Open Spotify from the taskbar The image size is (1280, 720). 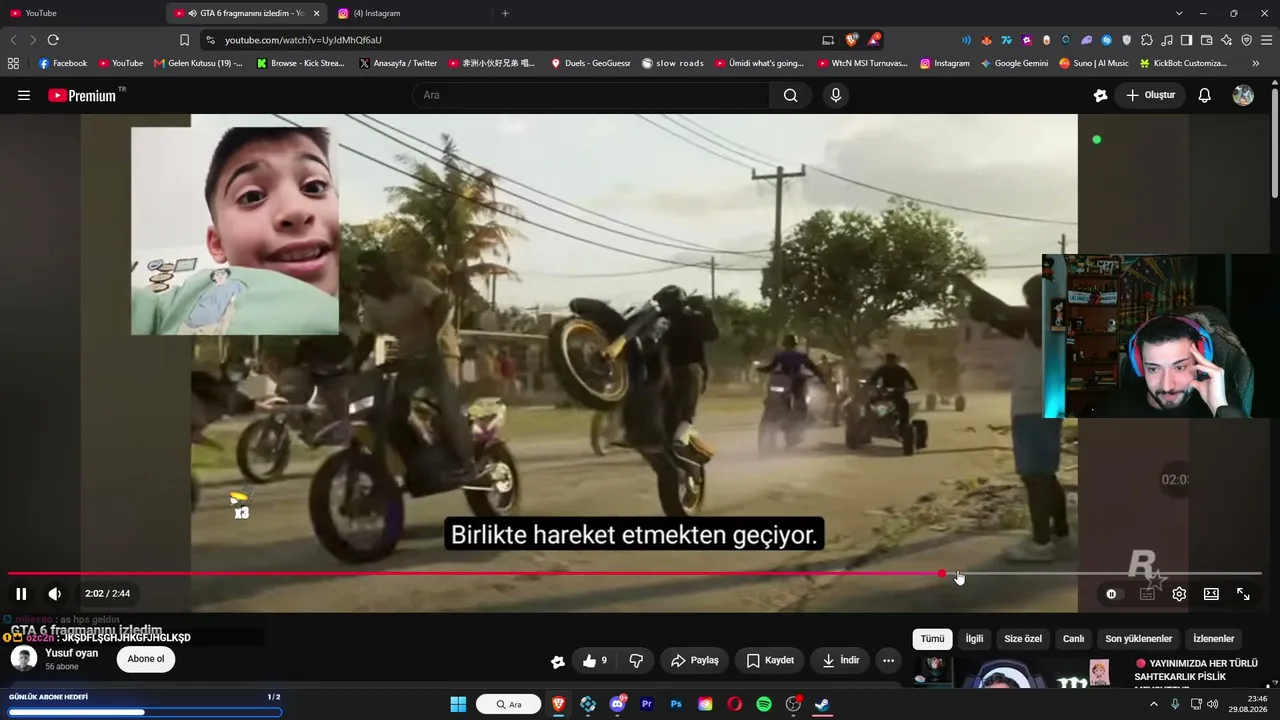[x=764, y=704]
